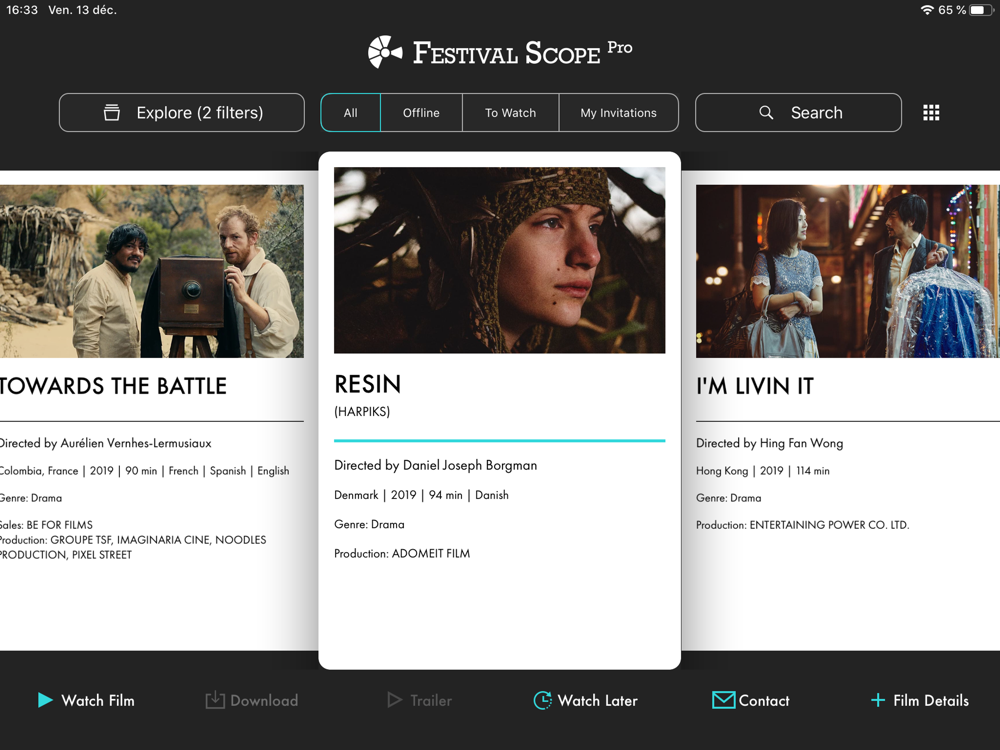Click the Watch Later clock icon
This screenshot has width=1000, height=750.
pyautogui.click(x=542, y=700)
